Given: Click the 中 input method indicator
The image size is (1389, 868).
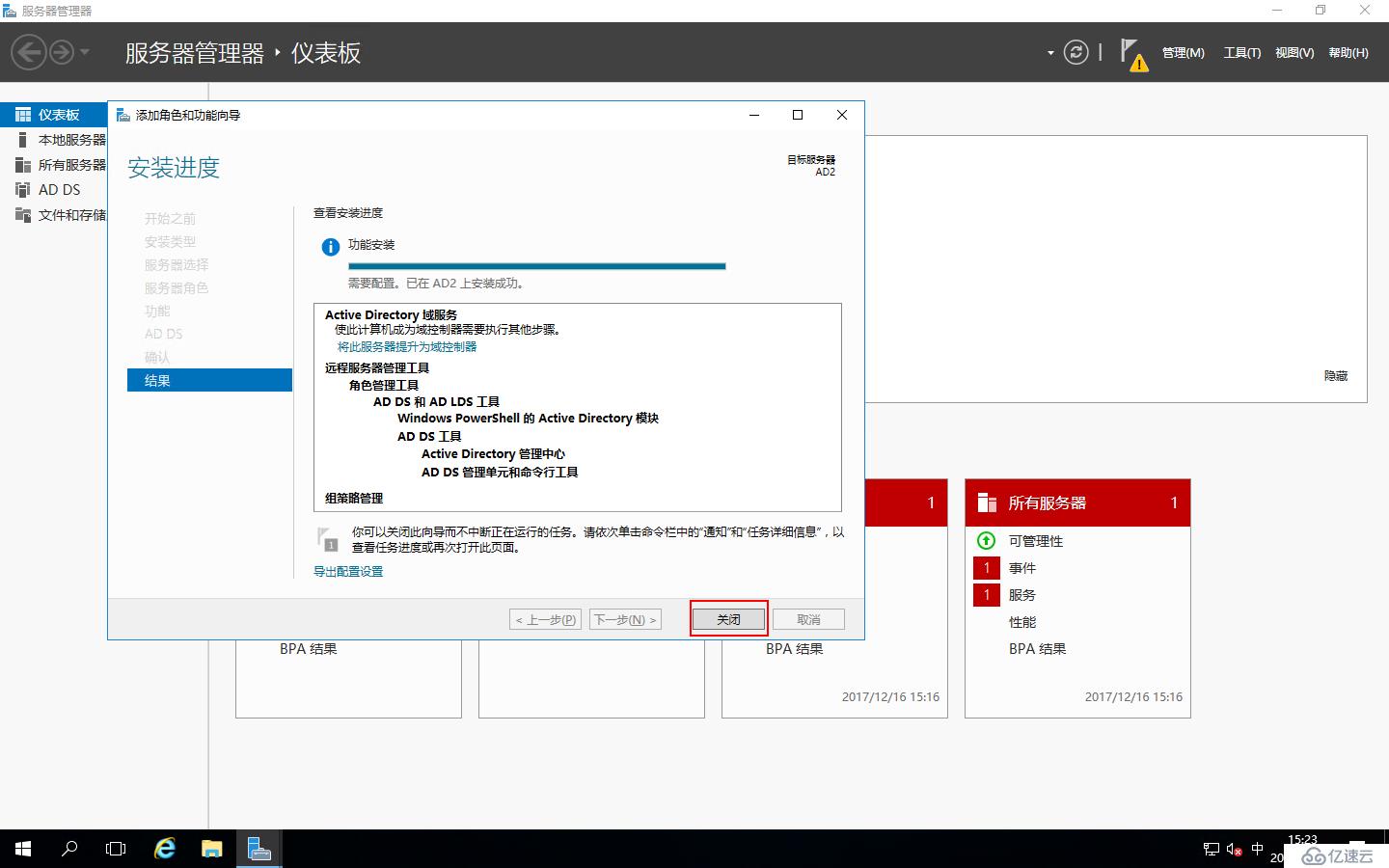Looking at the screenshot, I should pyautogui.click(x=1257, y=849).
